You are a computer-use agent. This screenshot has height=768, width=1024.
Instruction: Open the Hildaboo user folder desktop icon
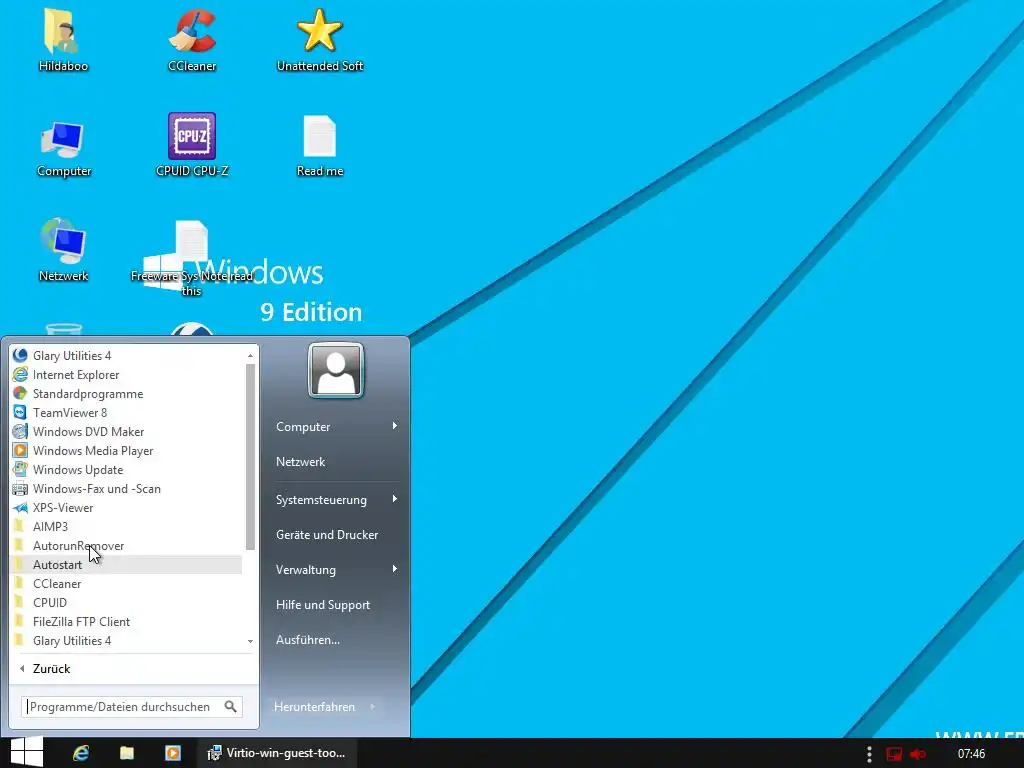click(63, 40)
